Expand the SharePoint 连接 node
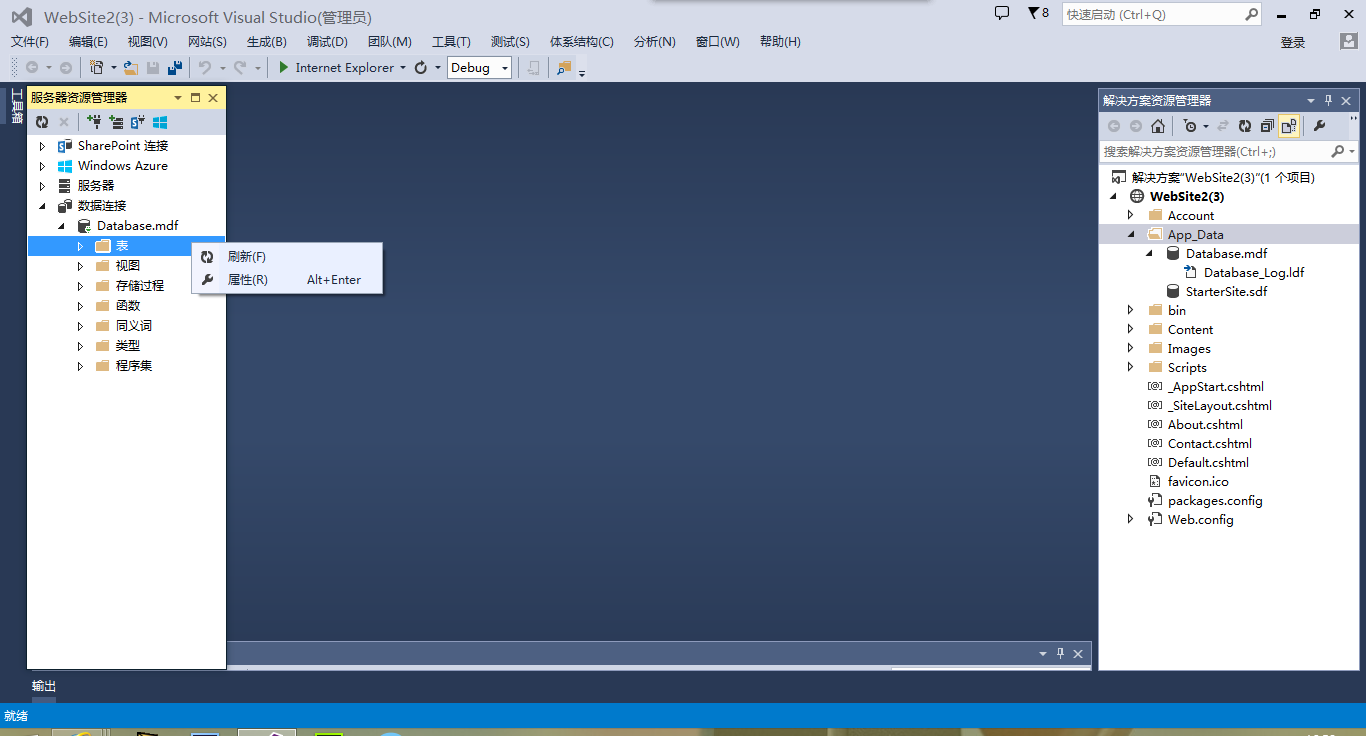 point(42,146)
